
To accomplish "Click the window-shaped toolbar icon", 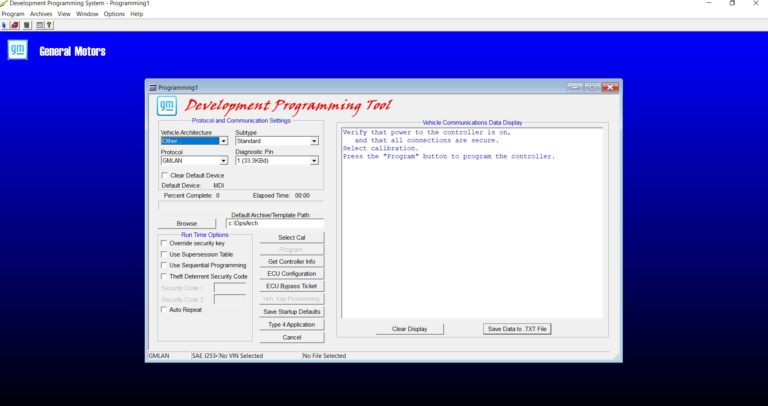I will [39, 24].
